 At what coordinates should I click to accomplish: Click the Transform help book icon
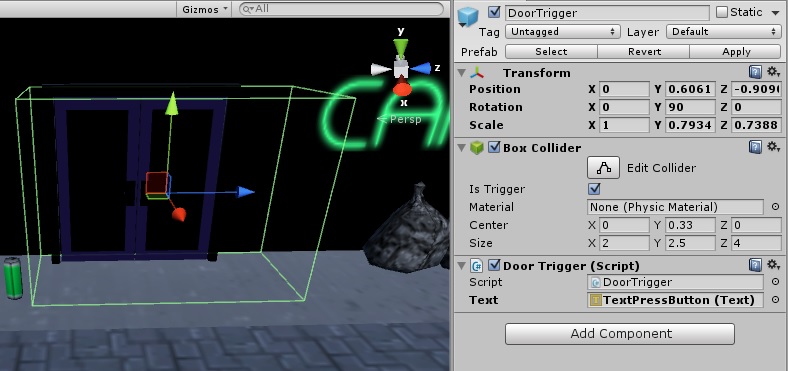click(x=755, y=72)
